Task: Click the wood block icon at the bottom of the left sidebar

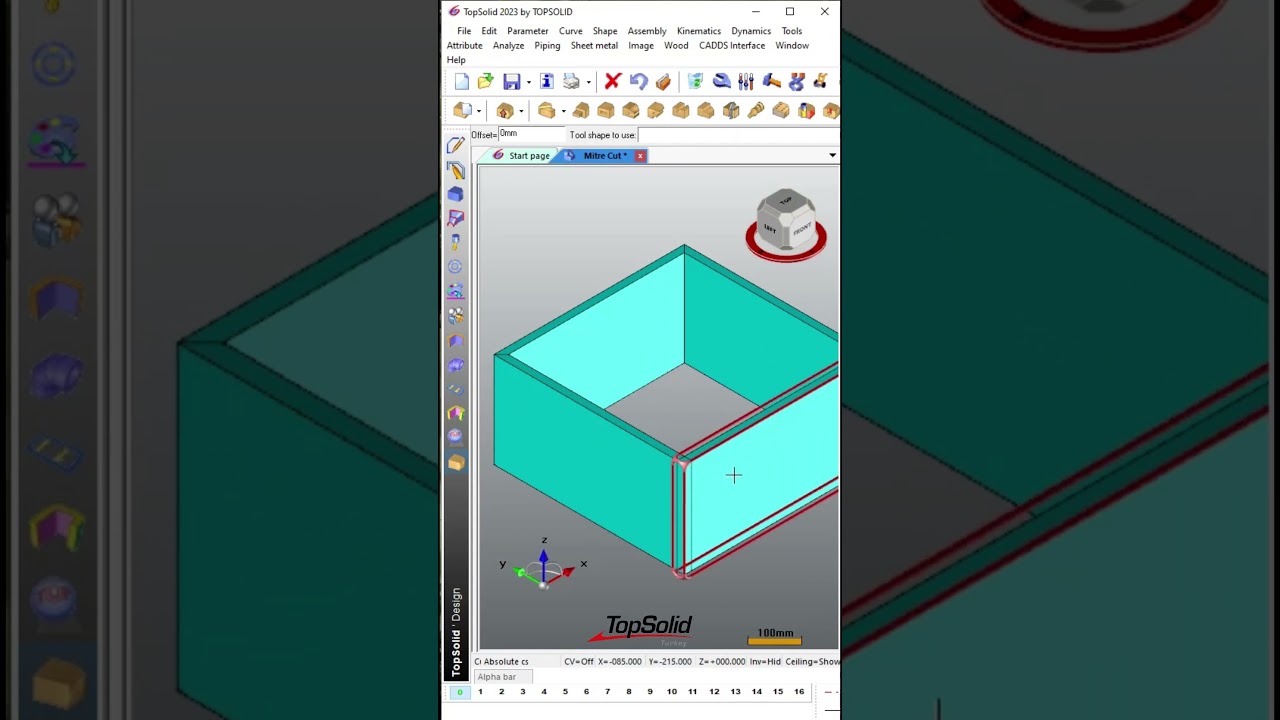Action: click(456, 462)
